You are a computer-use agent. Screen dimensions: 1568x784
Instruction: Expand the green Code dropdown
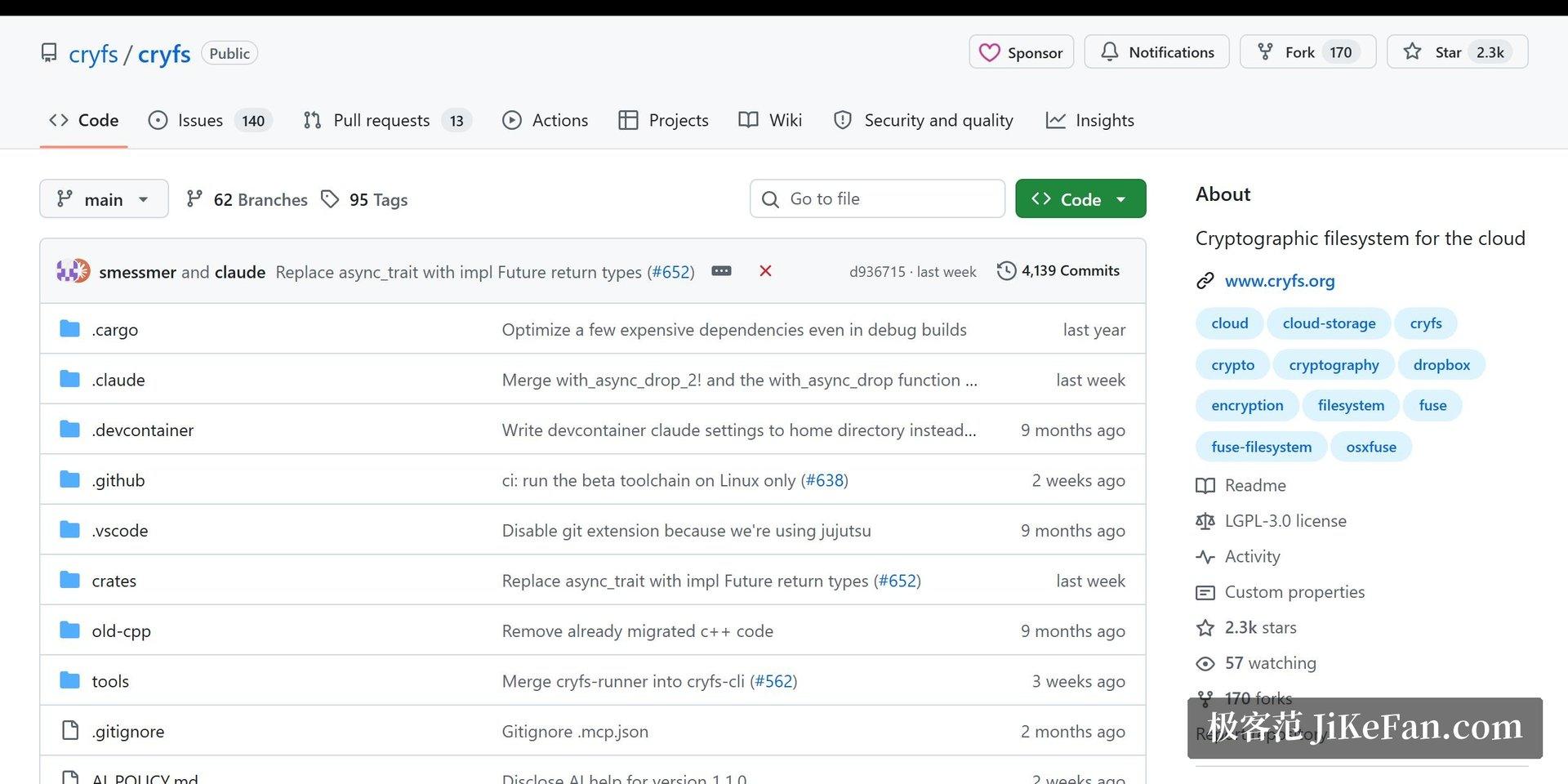1080,198
